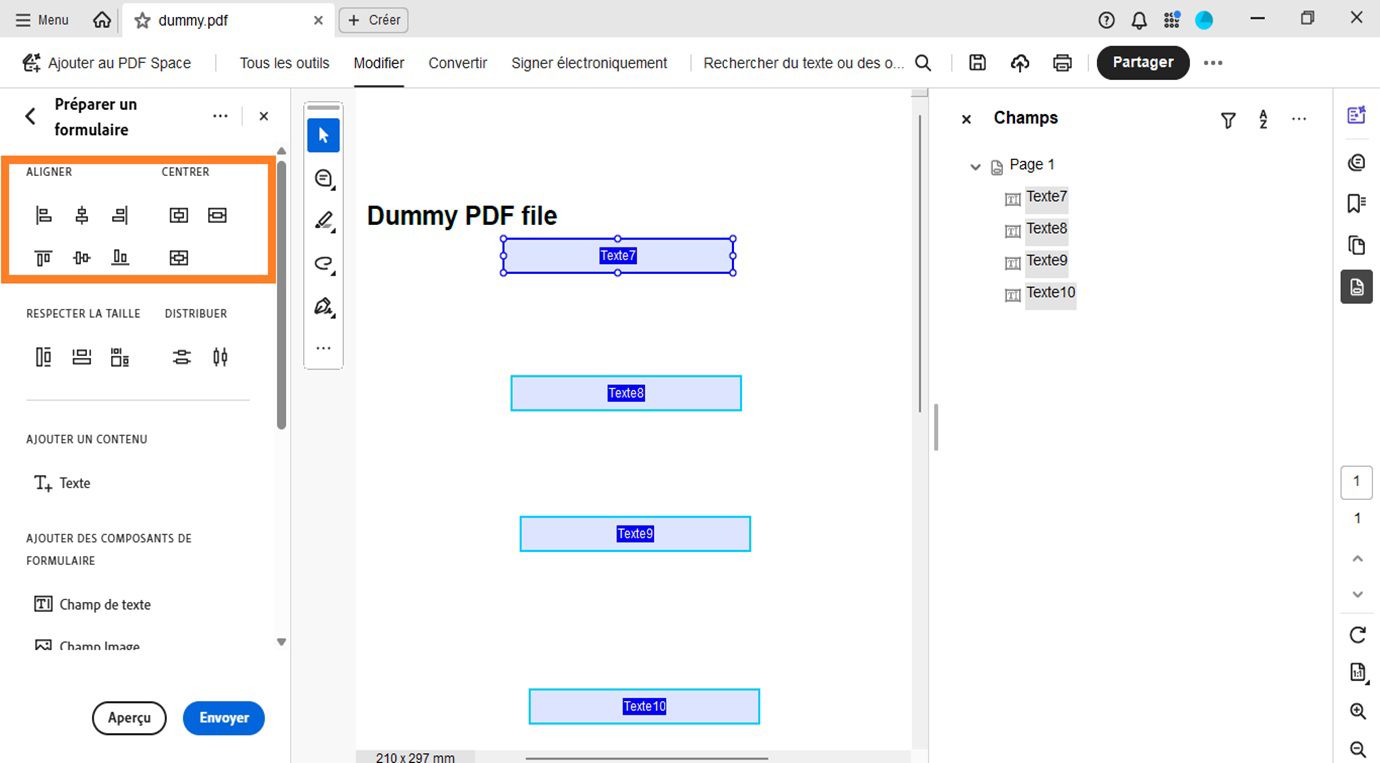The width and height of the screenshot is (1380, 763).
Task: Align the selected fields to the left
Action: pyautogui.click(x=42, y=215)
